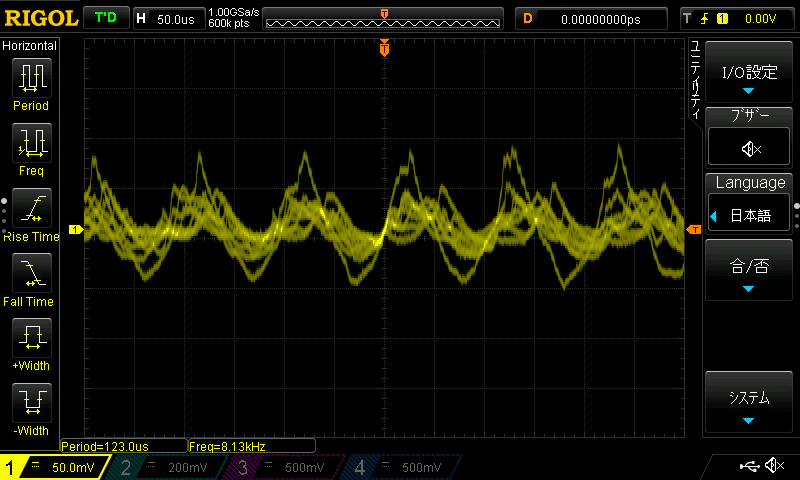The image size is (800, 480).
Task: Click the bottom-right sound muted status icon
Action: (775, 465)
